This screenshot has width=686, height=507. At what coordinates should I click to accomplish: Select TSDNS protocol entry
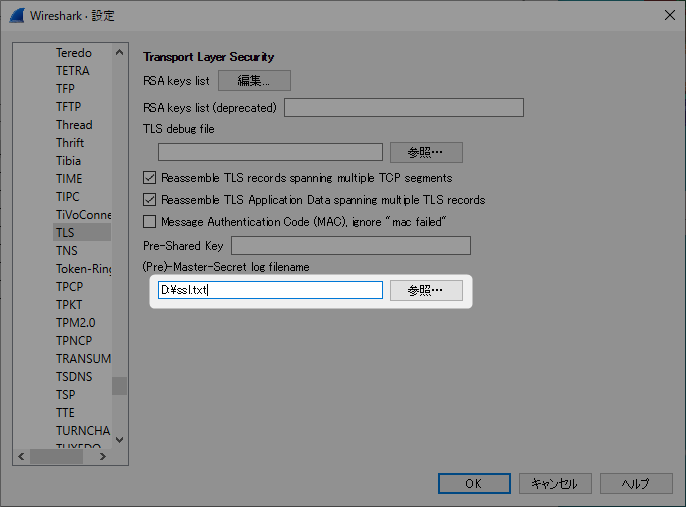74,377
